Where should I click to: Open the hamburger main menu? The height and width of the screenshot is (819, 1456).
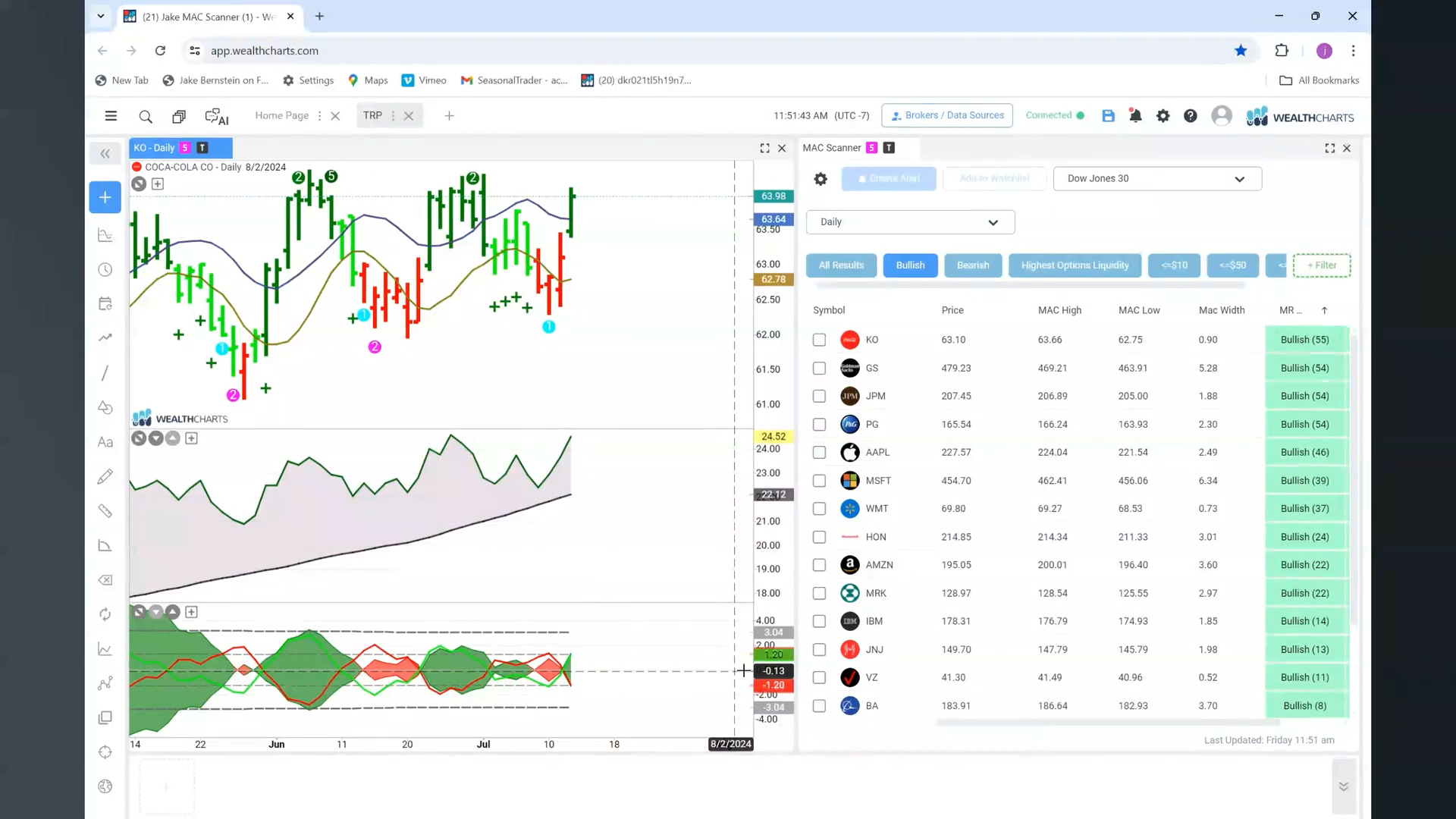pyautogui.click(x=111, y=116)
